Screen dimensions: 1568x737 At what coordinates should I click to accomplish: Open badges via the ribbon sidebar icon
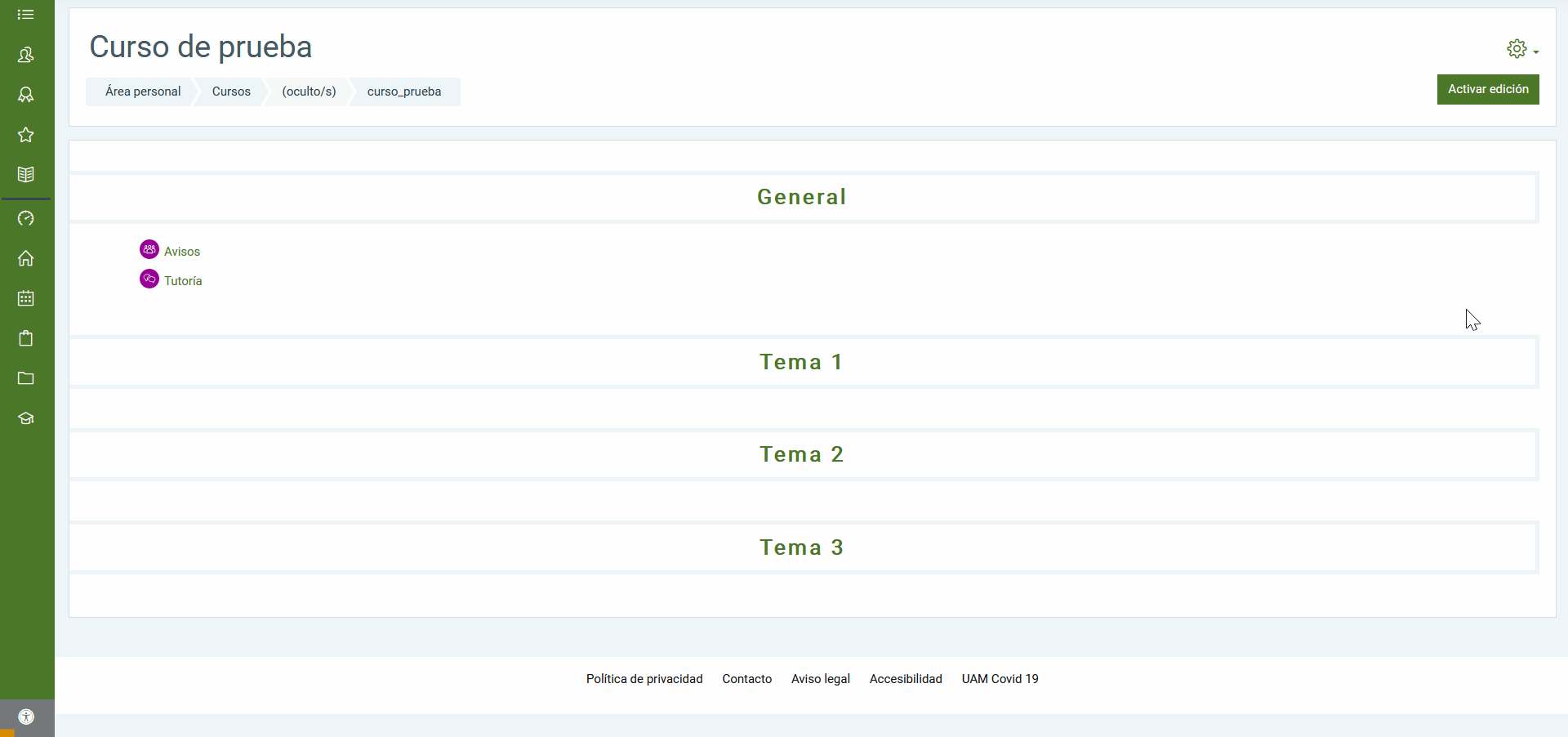pos(25,95)
